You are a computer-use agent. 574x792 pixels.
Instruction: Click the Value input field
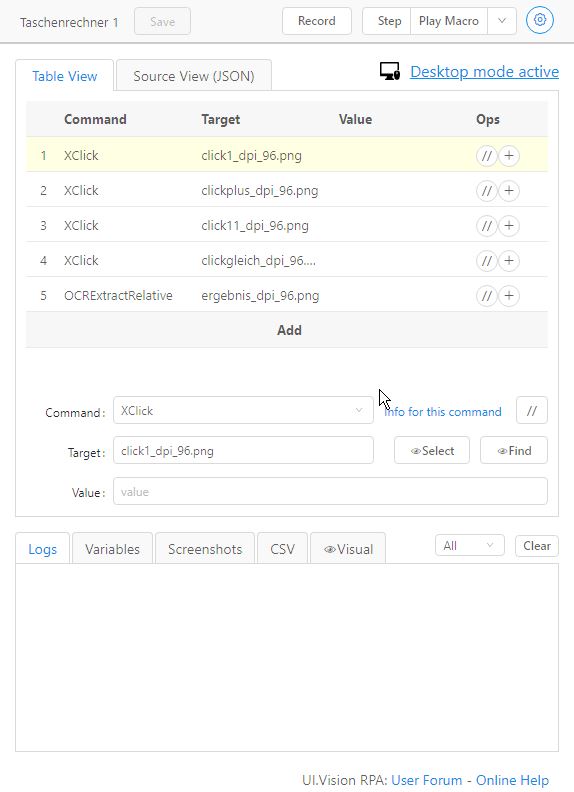pyautogui.click(x=330, y=491)
